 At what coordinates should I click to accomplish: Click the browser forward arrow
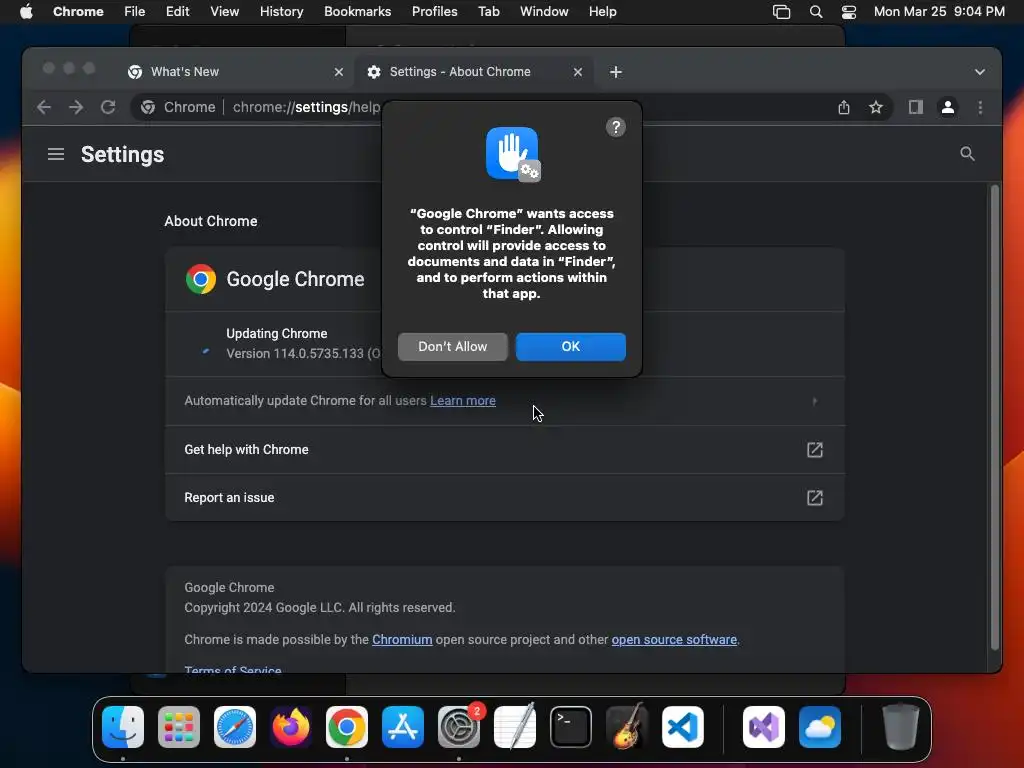tap(76, 107)
